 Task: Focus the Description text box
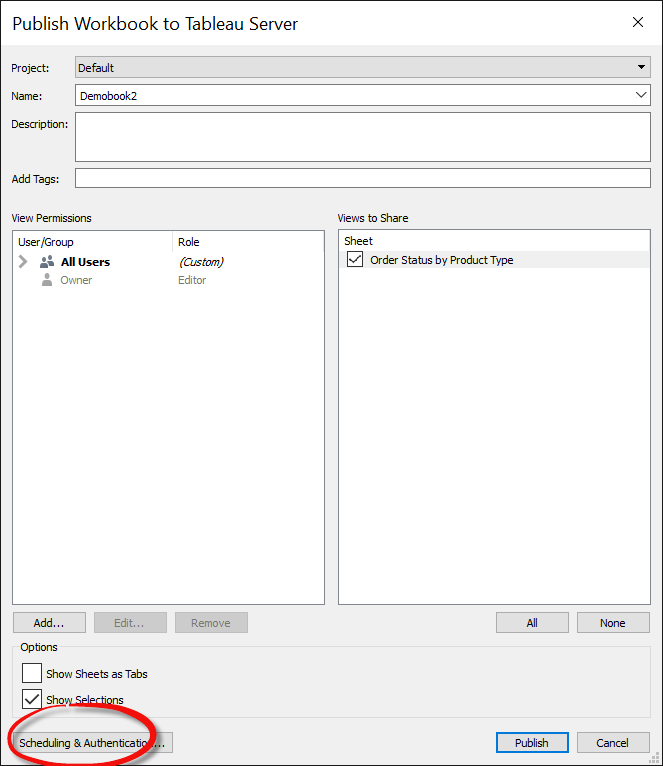pos(363,137)
